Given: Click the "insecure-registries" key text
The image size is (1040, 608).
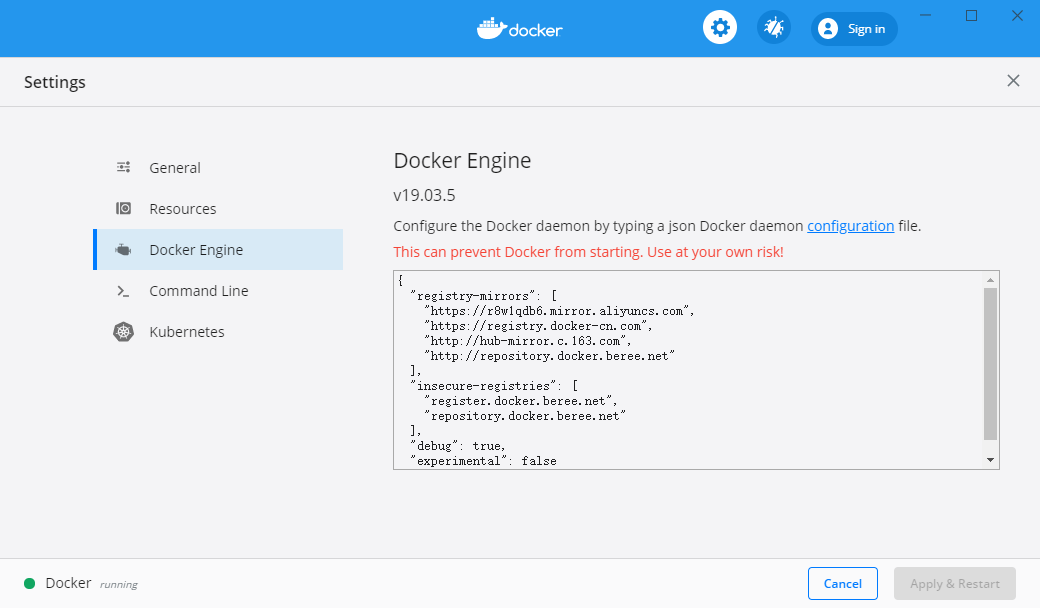Looking at the screenshot, I should pos(484,386).
